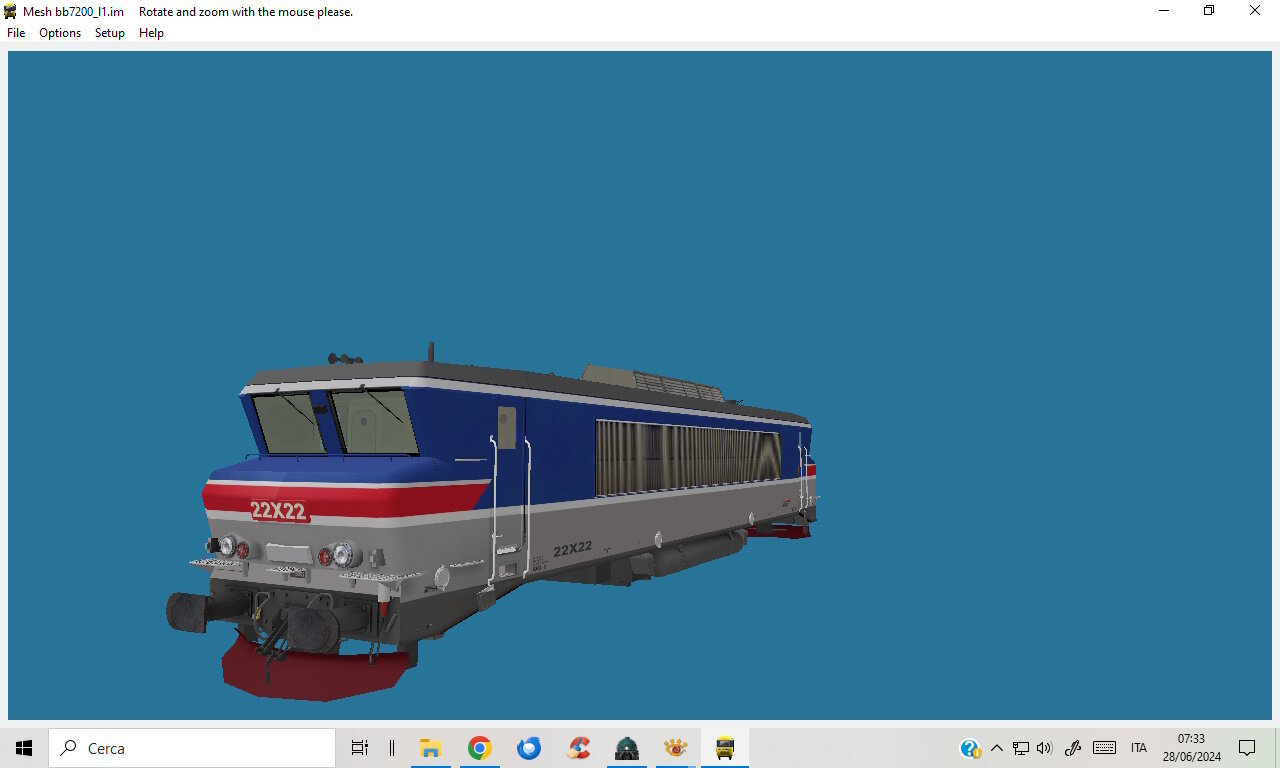
Task: Open the Options menu
Action: 60,33
